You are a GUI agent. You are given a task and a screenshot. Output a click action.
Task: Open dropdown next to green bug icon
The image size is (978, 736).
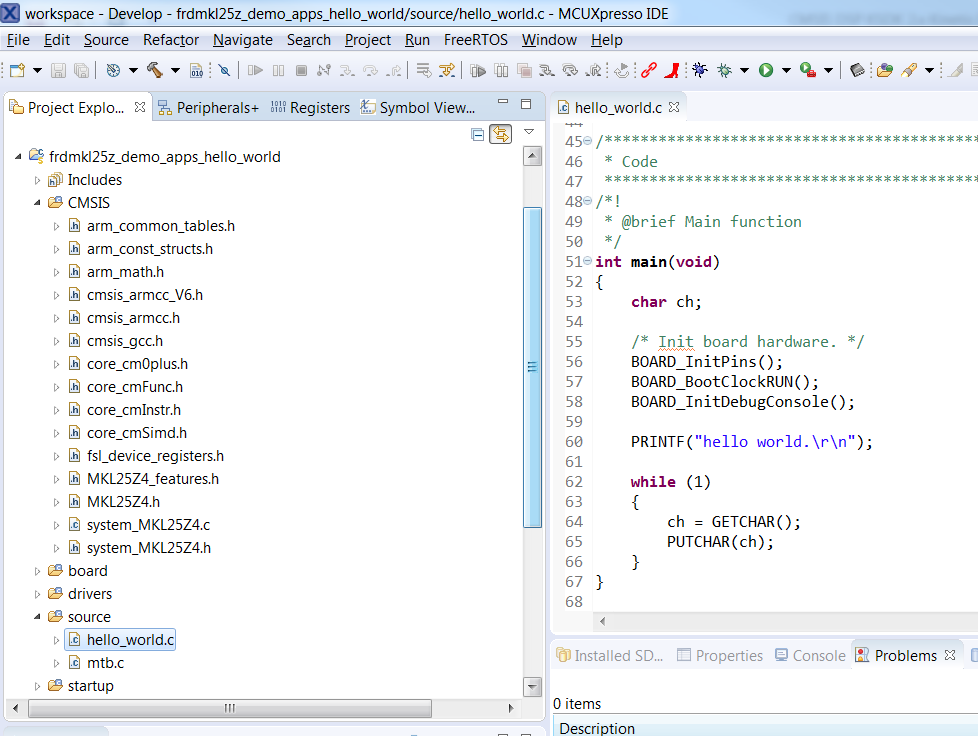[x=744, y=70]
